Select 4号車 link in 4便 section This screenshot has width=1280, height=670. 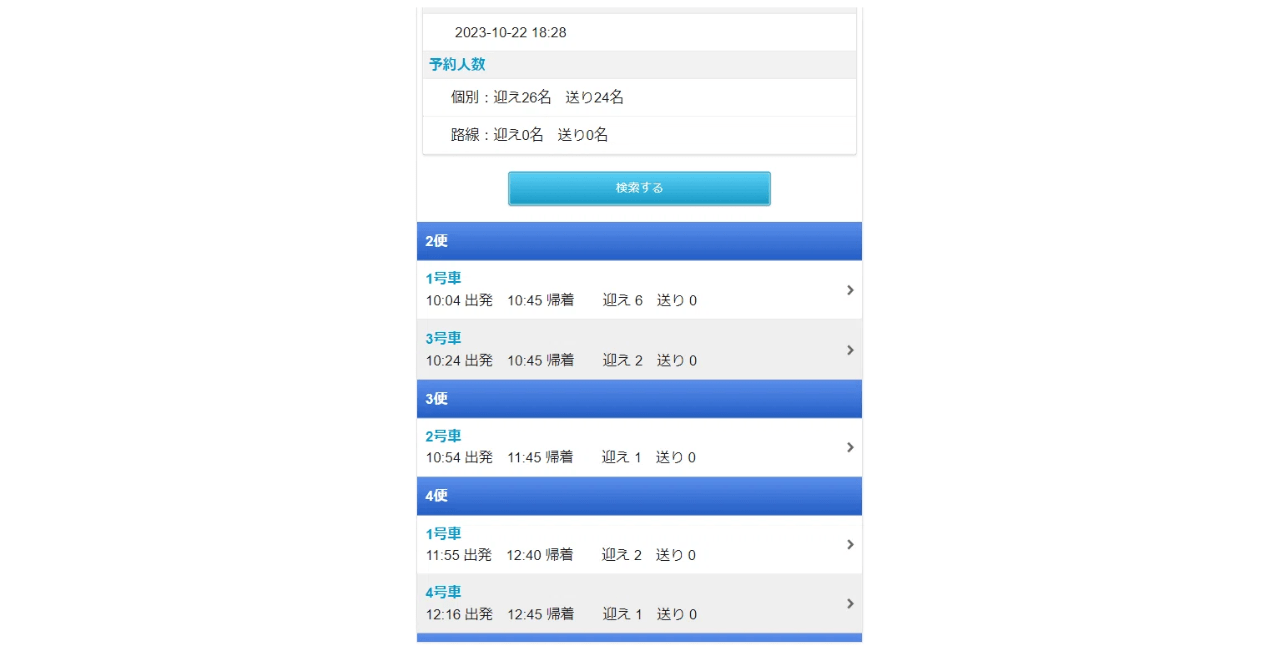click(x=443, y=593)
